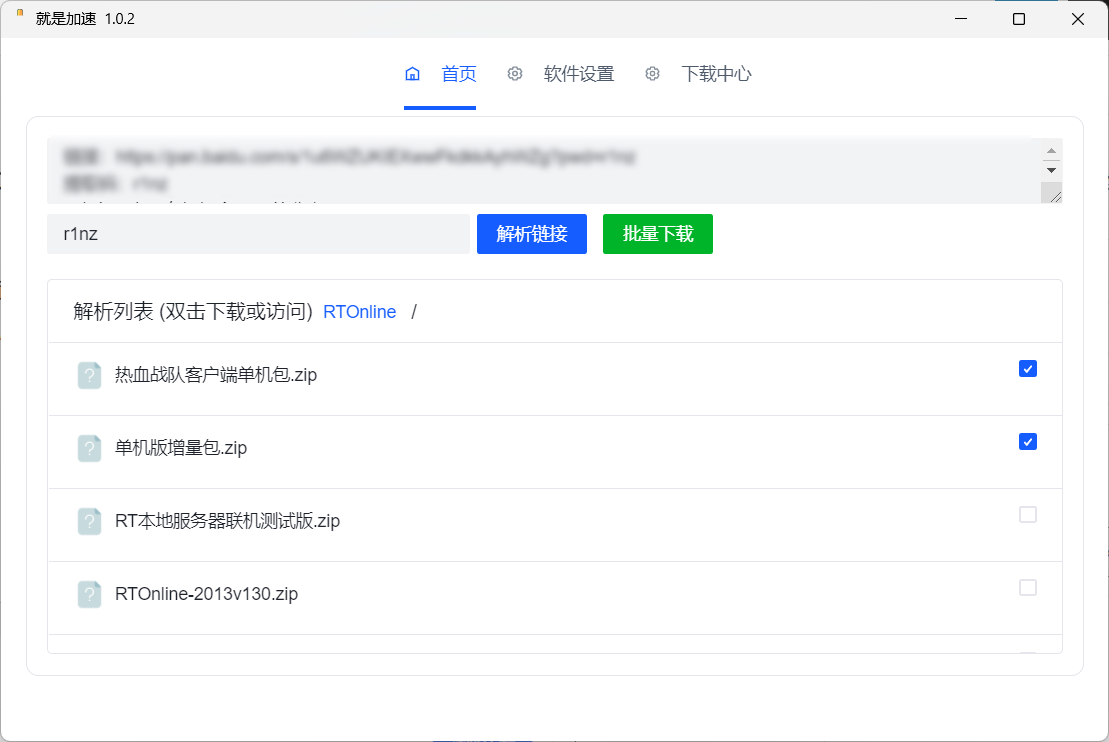Switch to the 软件设置 tab
This screenshot has height=742, width=1109.
(578, 73)
